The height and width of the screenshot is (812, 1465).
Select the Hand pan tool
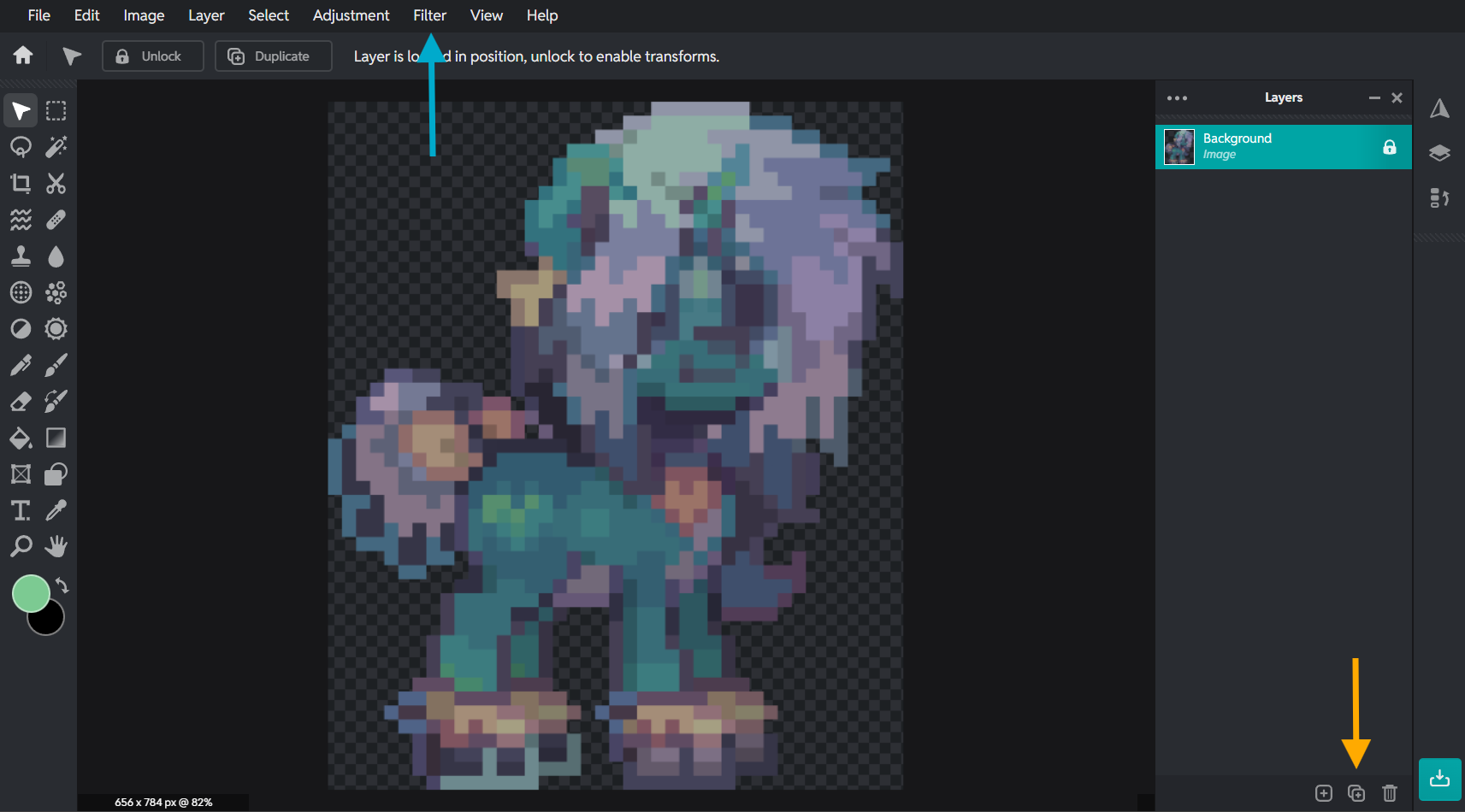pyautogui.click(x=56, y=546)
